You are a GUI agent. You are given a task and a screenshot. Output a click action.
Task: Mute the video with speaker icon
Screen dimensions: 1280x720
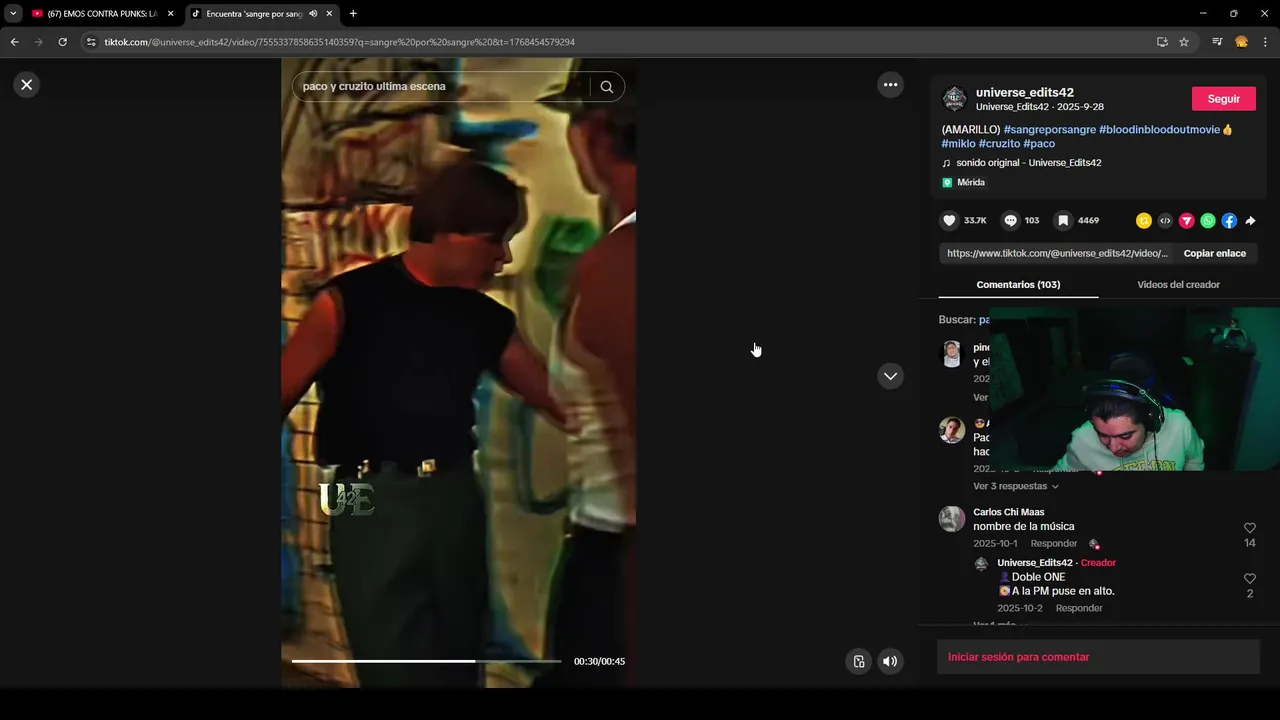890,661
